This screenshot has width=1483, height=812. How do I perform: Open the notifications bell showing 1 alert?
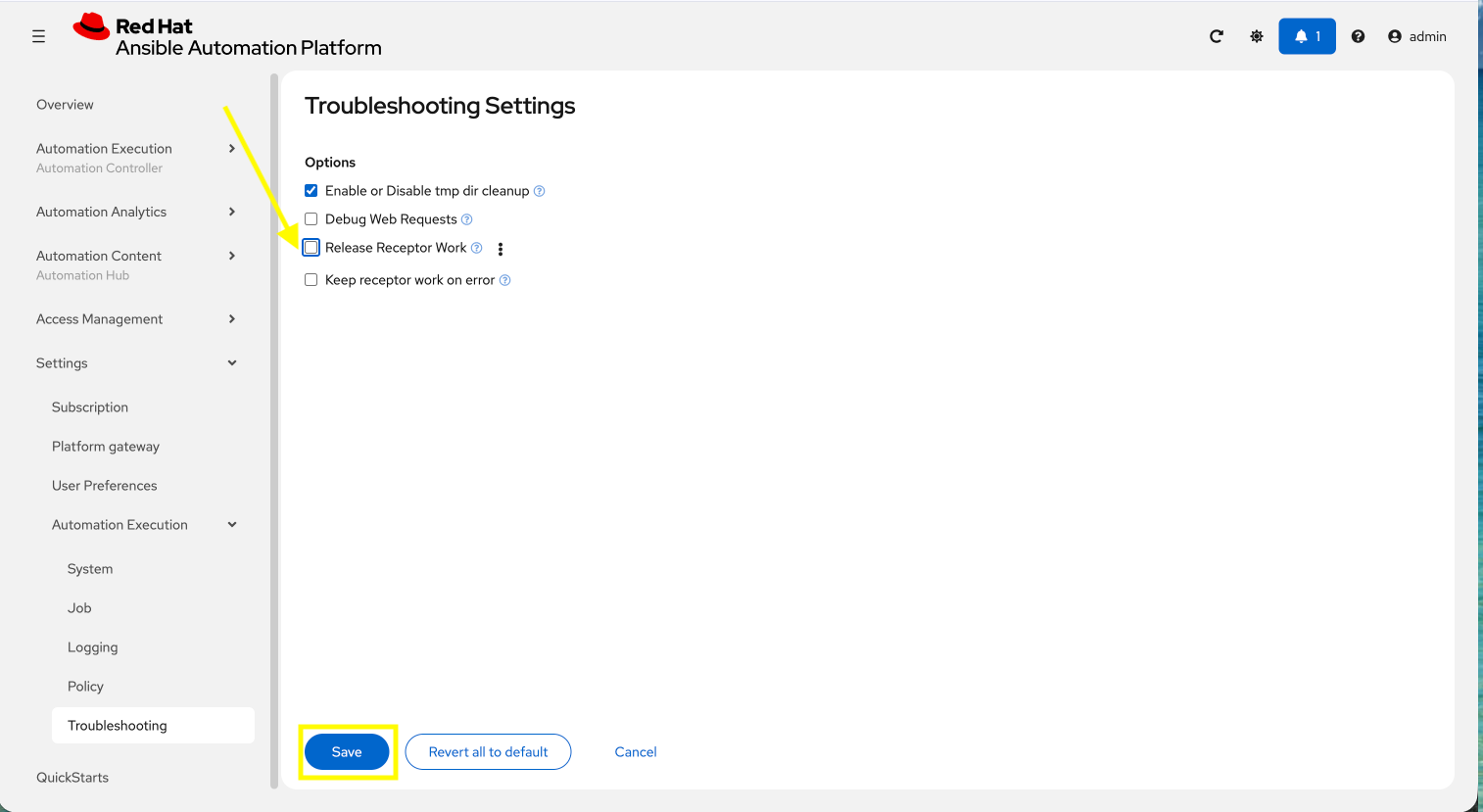coord(1307,36)
